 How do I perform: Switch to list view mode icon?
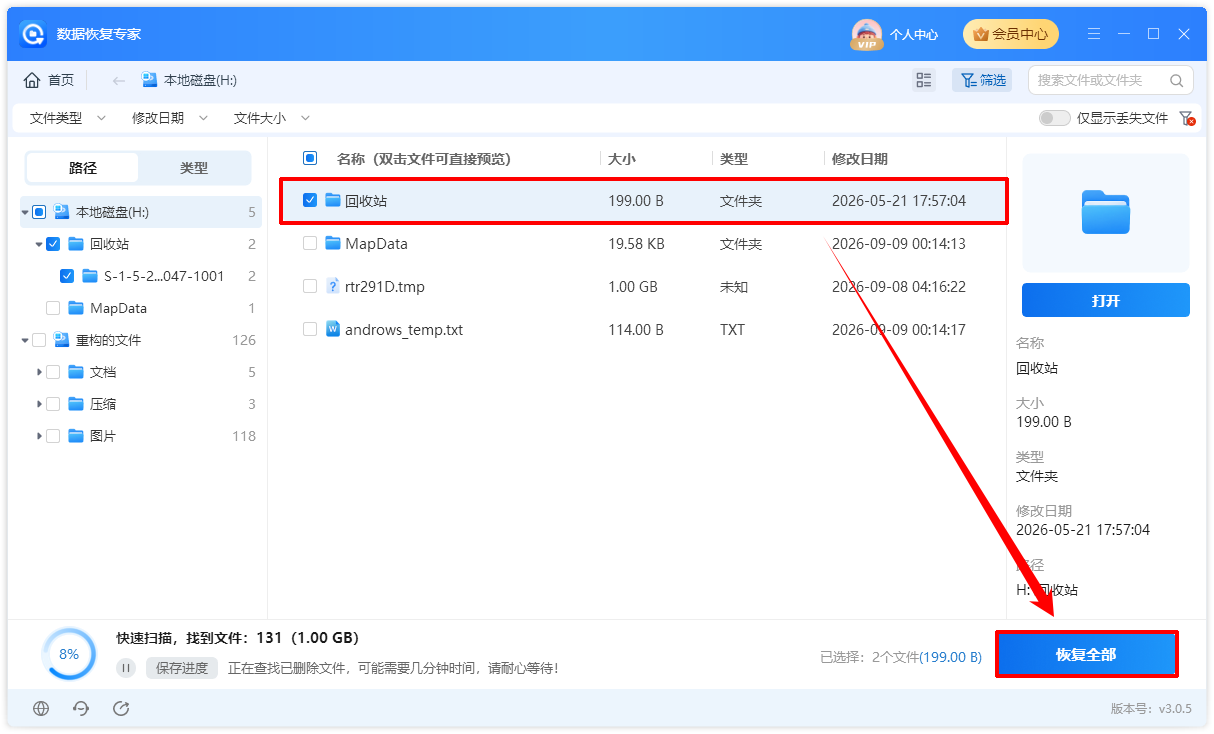click(x=924, y=80)
